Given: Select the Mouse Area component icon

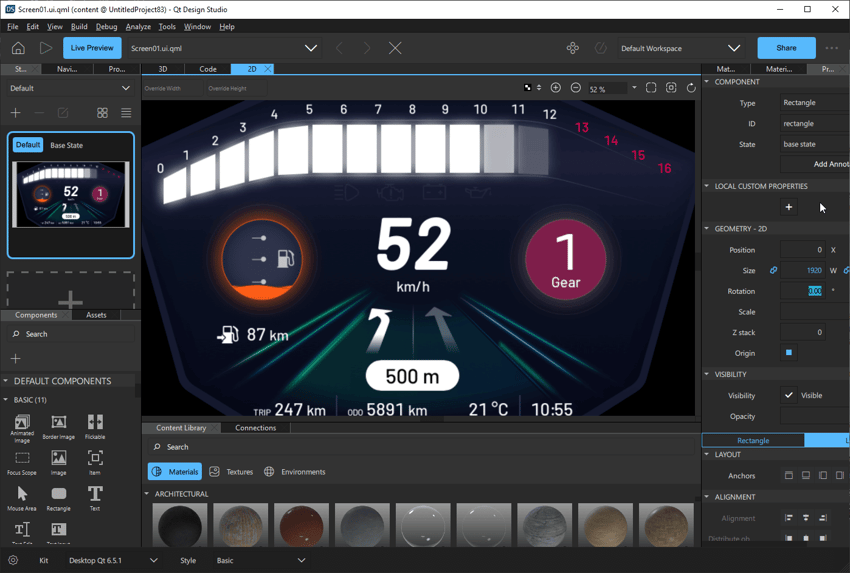Looking at the screenshot, I should click(22, 494).
